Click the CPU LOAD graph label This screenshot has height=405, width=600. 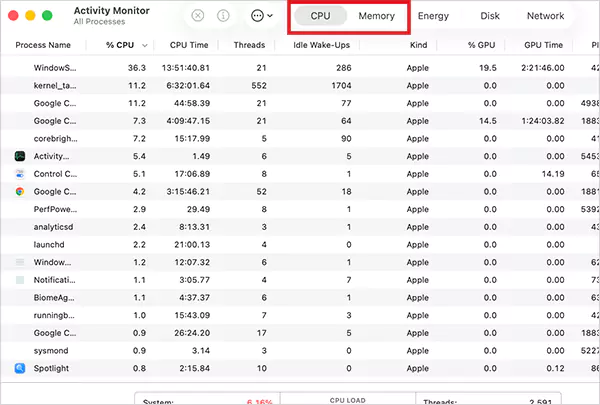(x=347, y=400)
